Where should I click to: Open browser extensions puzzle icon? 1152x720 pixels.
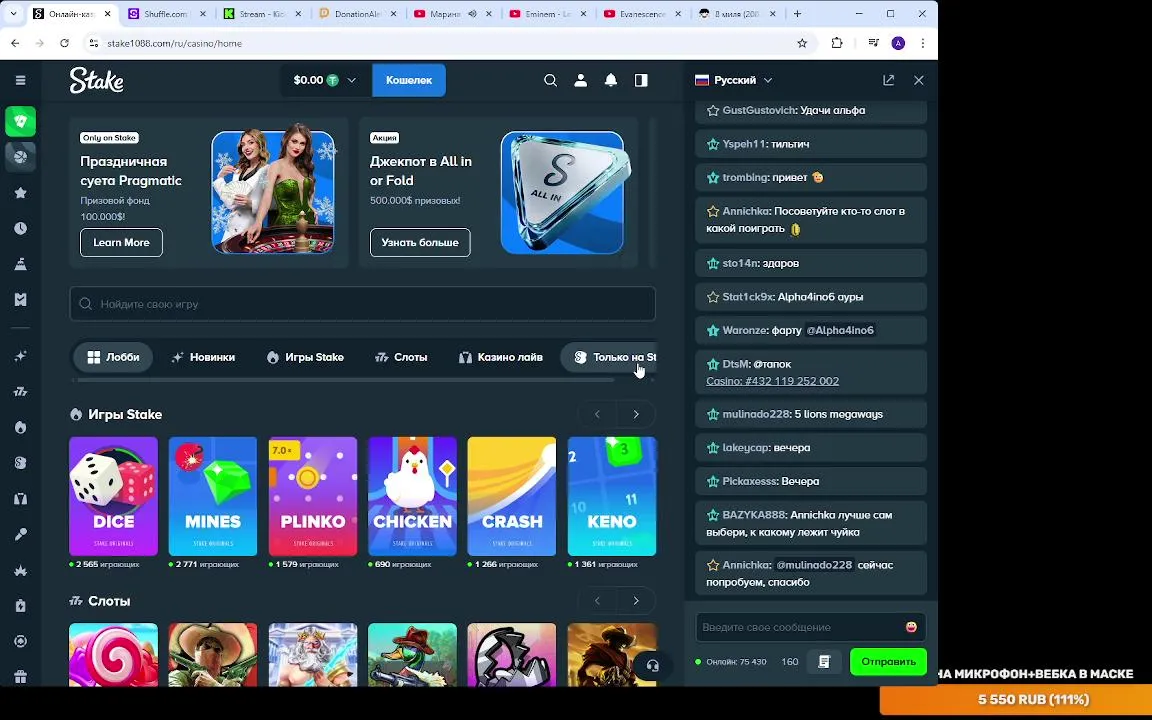pos(836,43)
